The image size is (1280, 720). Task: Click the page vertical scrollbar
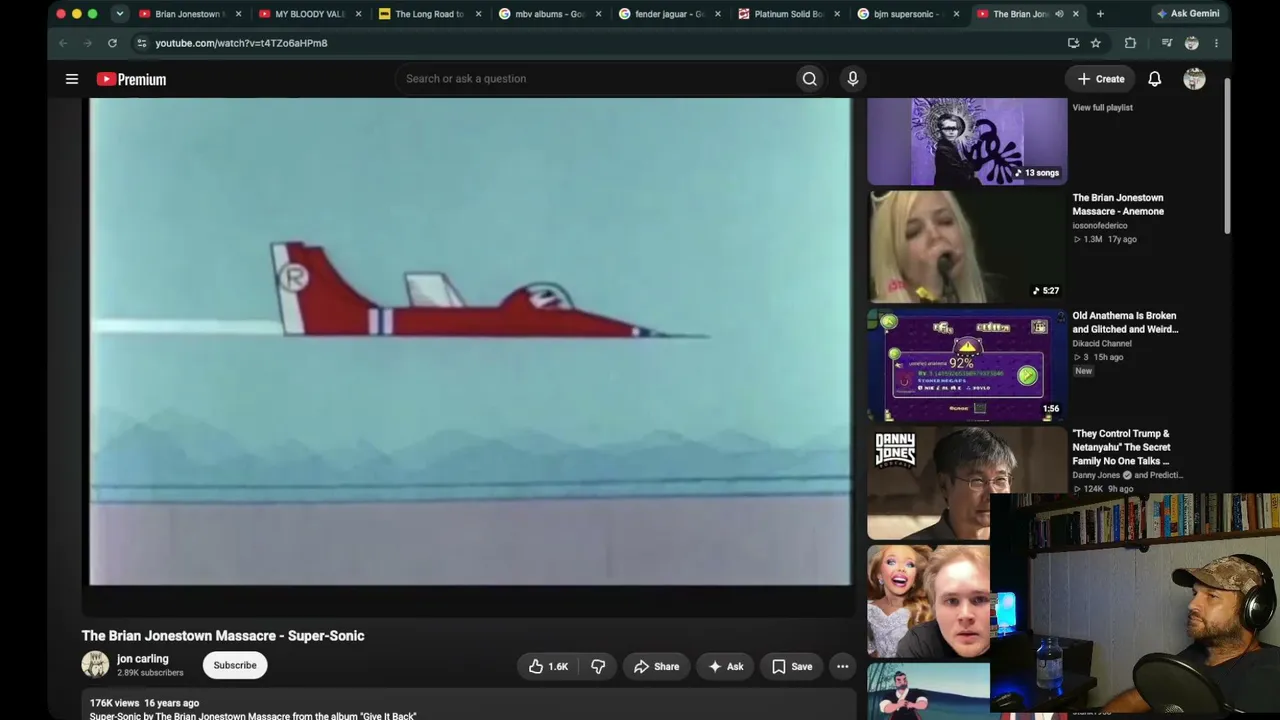(1227, 157)
